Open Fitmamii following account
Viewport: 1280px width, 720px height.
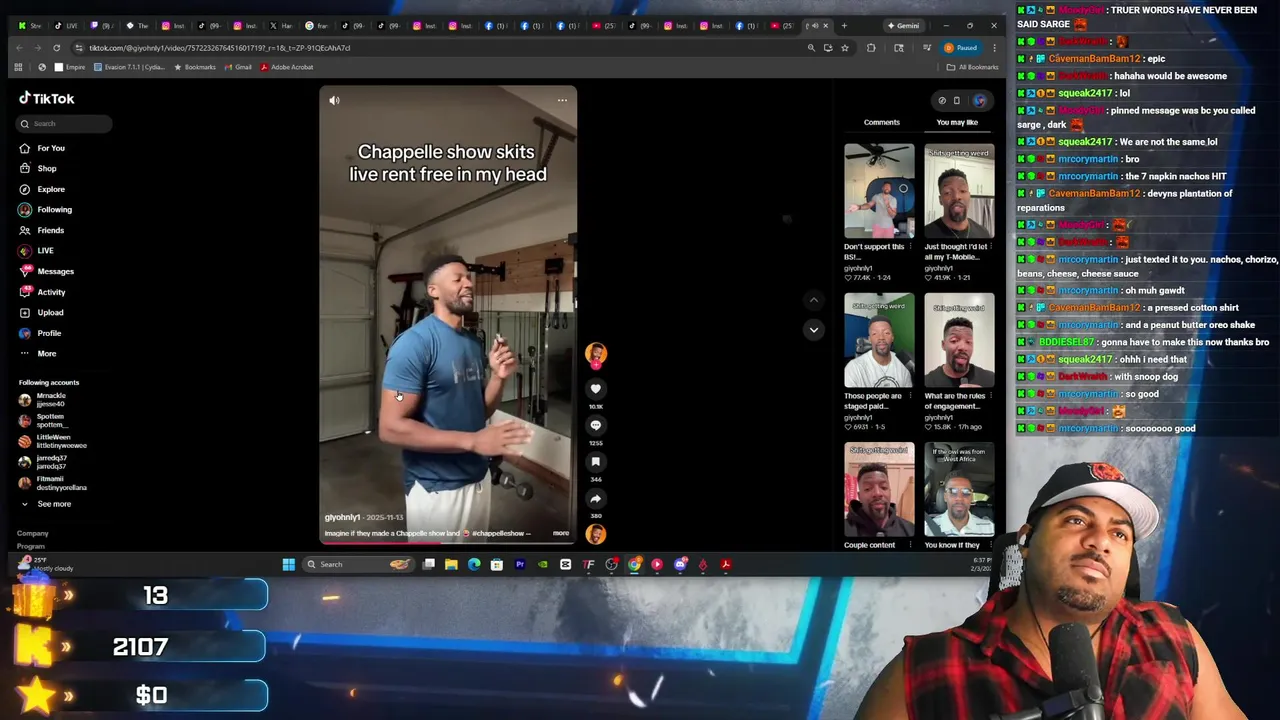pyautogui.click(x=52, y=483)
